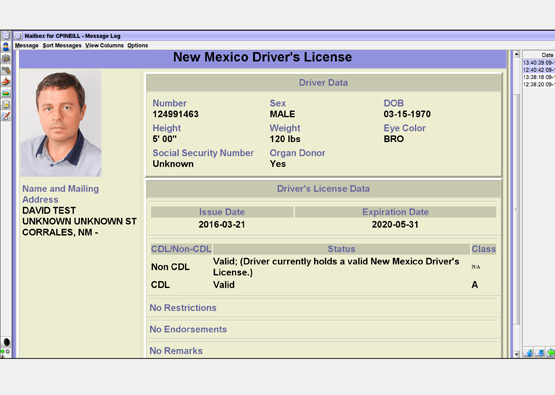
Task: Select the 12:40:42 message row
Action: 539,70
